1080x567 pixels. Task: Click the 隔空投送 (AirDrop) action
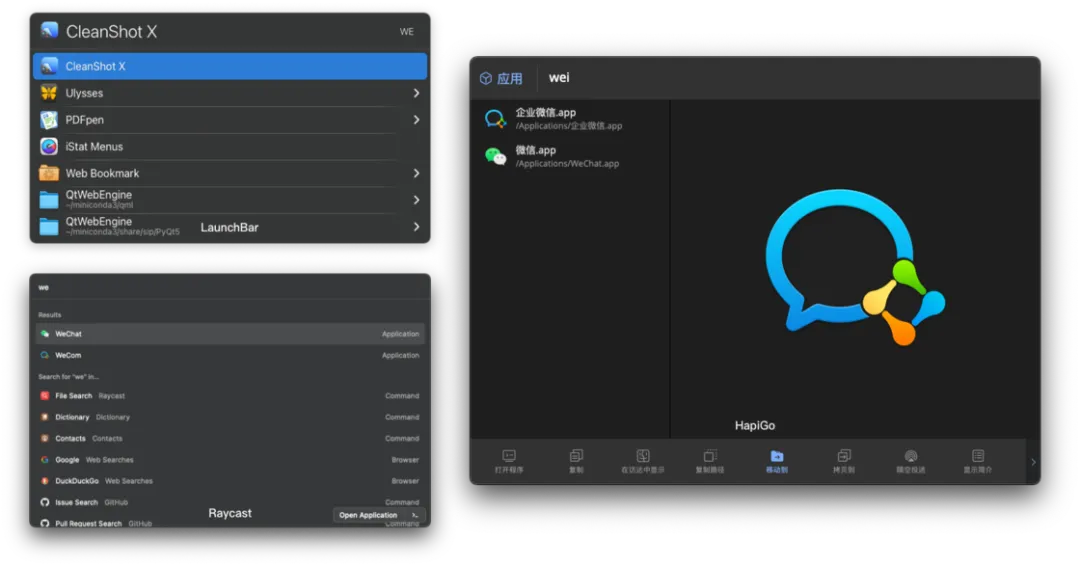click(x=911, y=461)
